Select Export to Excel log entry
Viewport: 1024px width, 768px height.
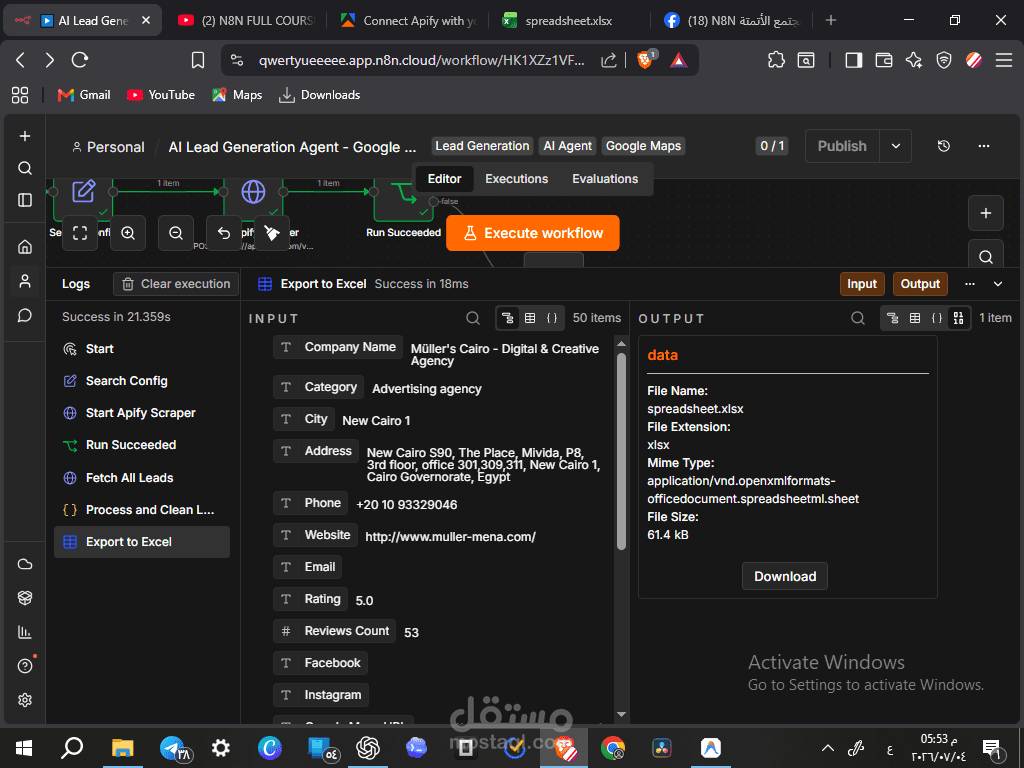pos(142,542)
